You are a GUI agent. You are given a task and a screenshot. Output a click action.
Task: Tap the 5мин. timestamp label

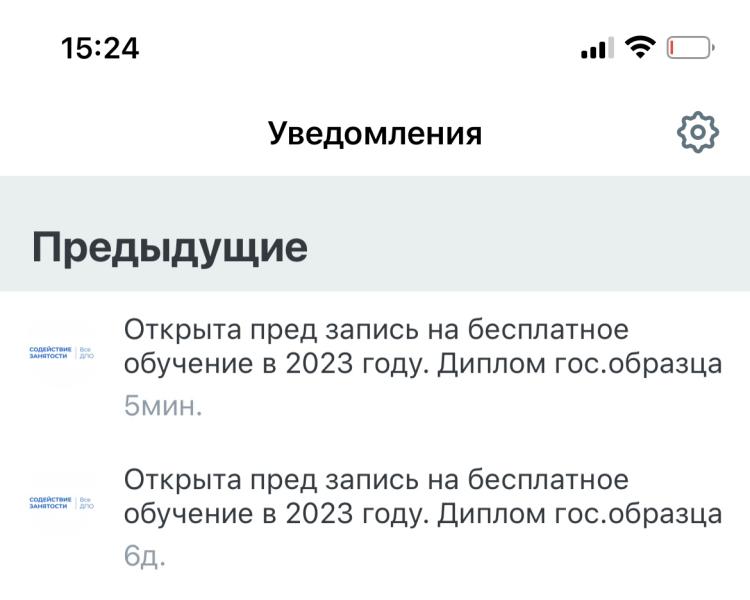click(163, 406)
